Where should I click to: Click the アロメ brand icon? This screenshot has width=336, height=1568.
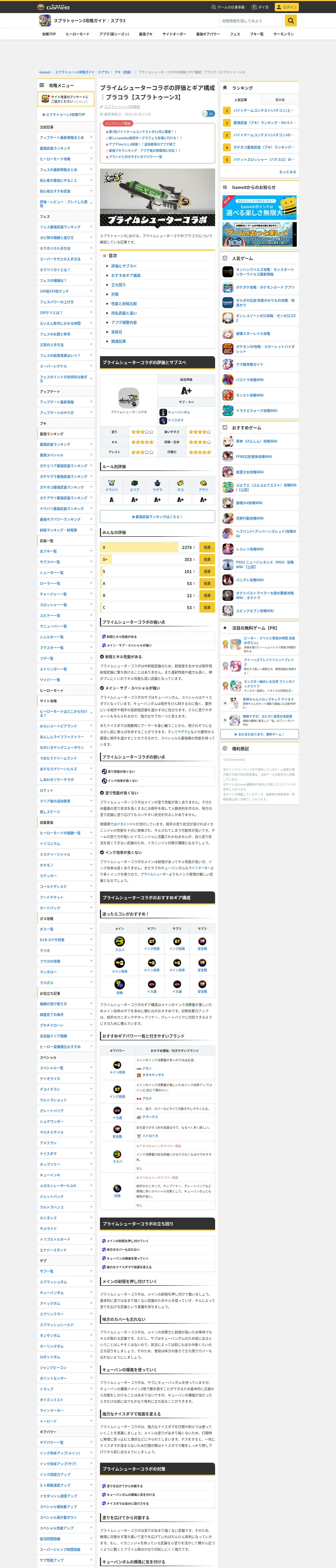139,1099
